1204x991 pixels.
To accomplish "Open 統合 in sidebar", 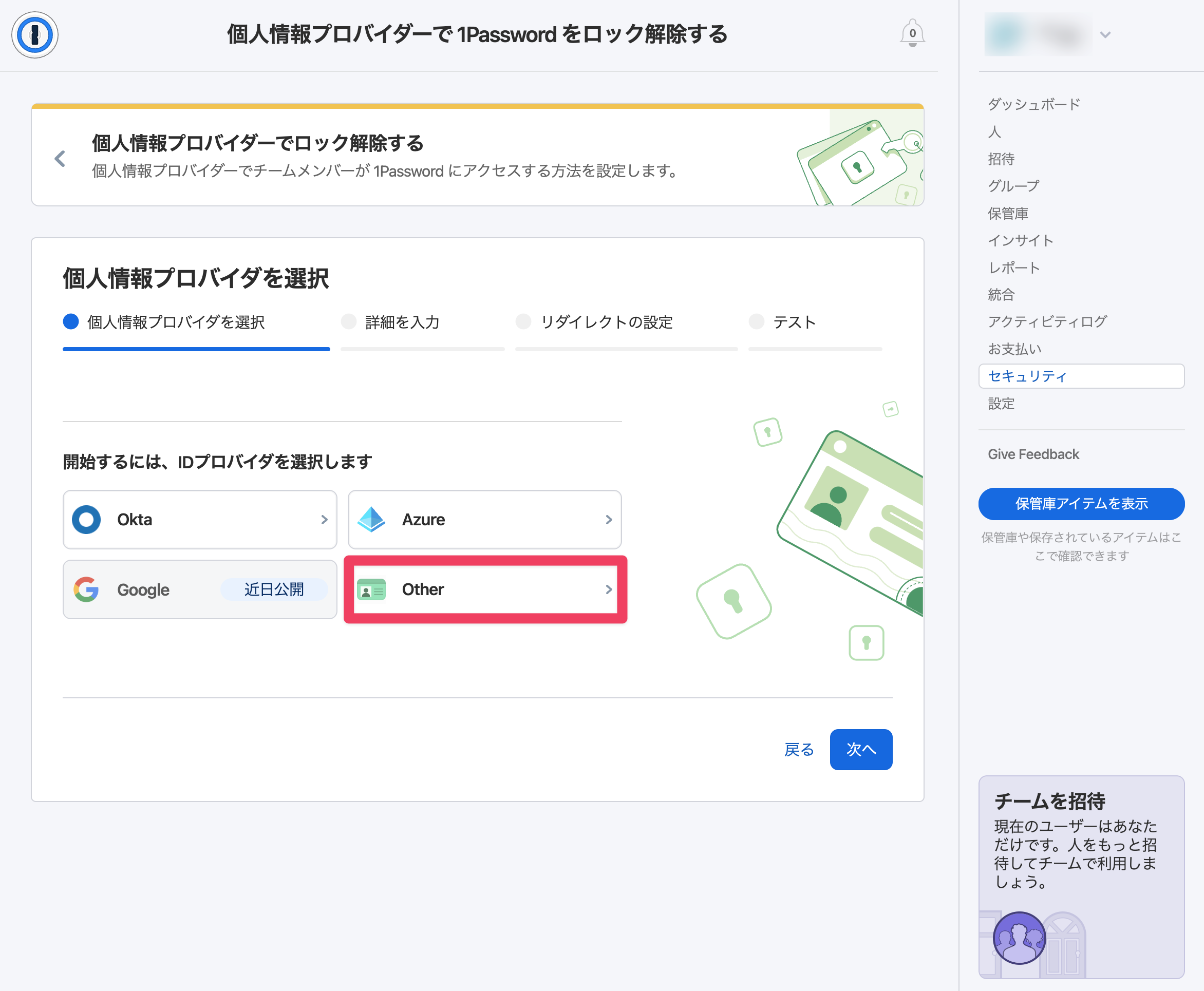I will 1001,295.
